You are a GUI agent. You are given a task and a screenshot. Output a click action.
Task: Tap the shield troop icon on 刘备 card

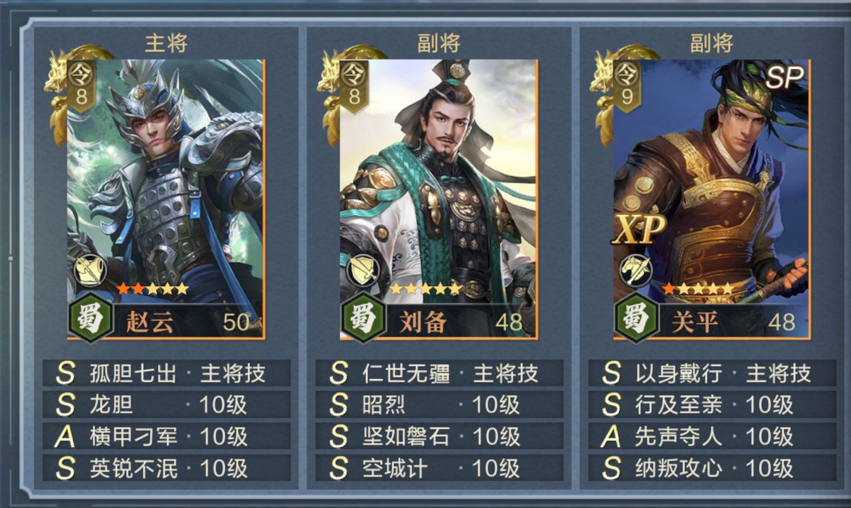(x=363, y=270)
